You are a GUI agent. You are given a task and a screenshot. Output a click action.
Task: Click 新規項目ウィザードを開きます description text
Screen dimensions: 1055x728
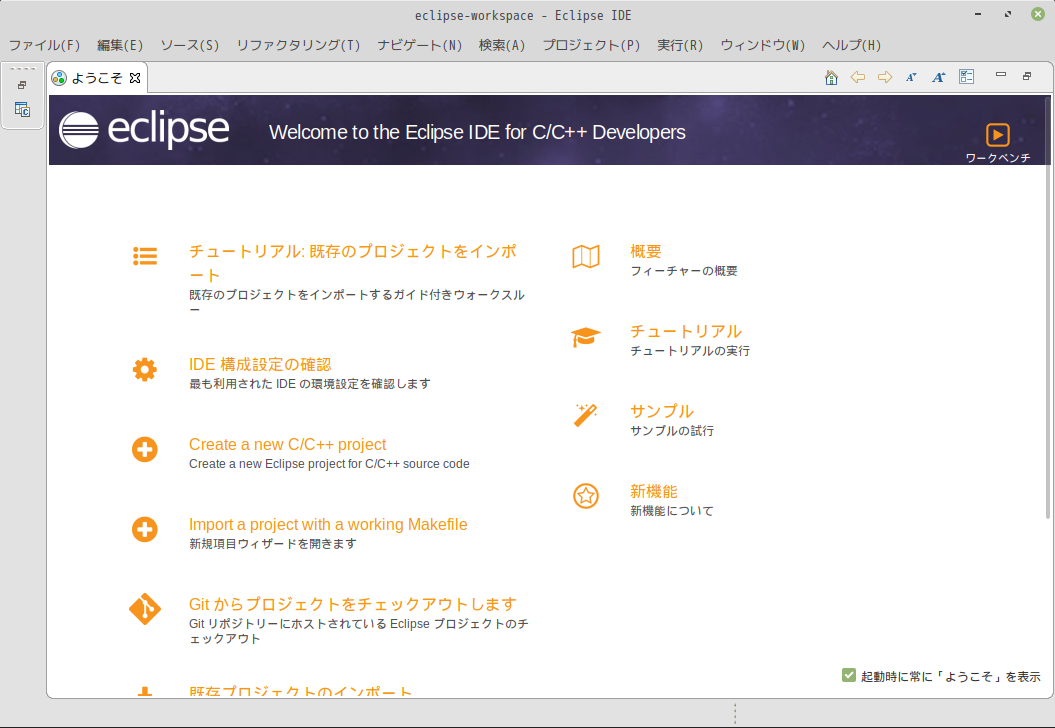click(272, 544)
